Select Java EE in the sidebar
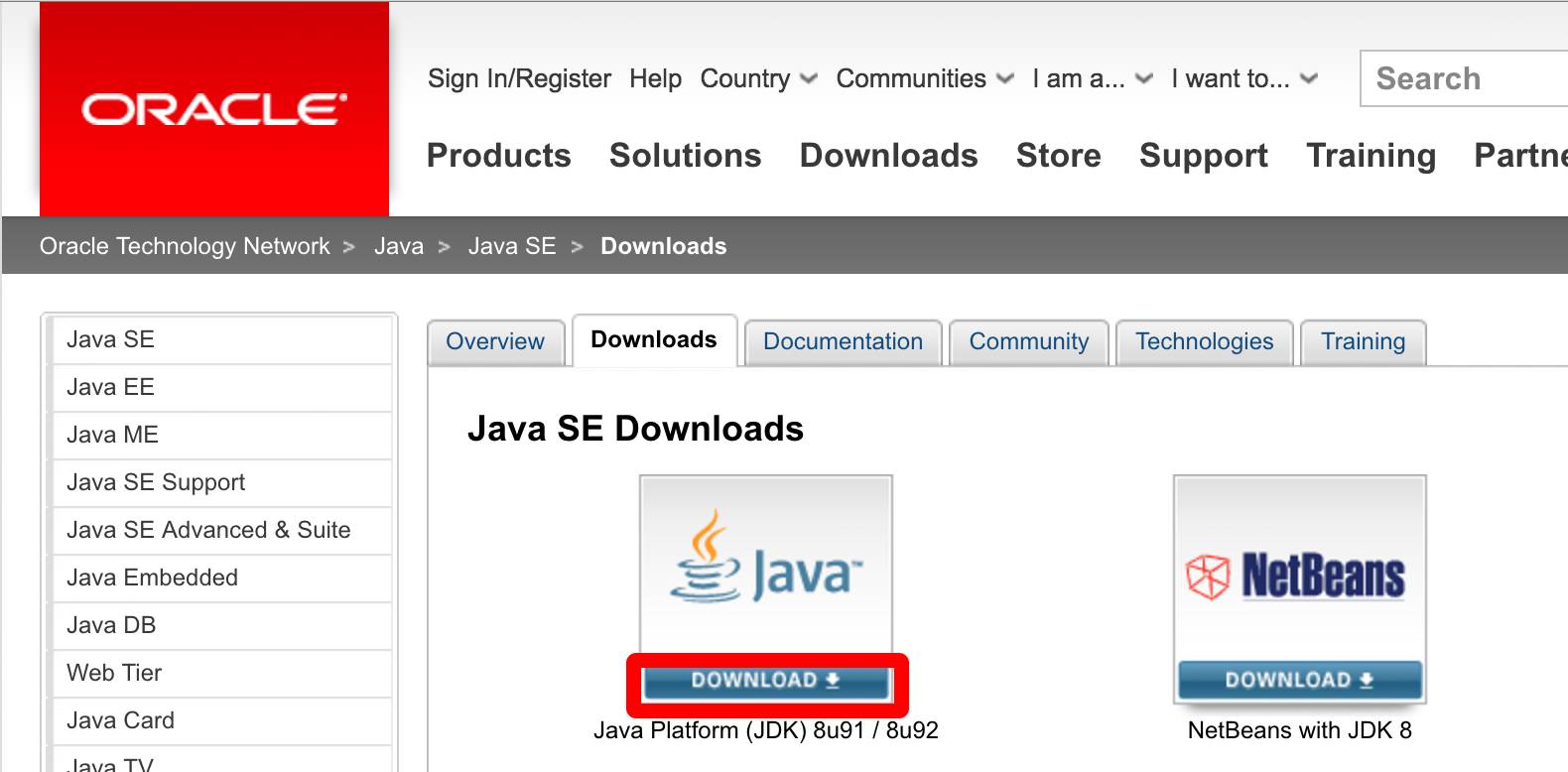Viewport: 1568px width, 772px height. coord(222,387)
